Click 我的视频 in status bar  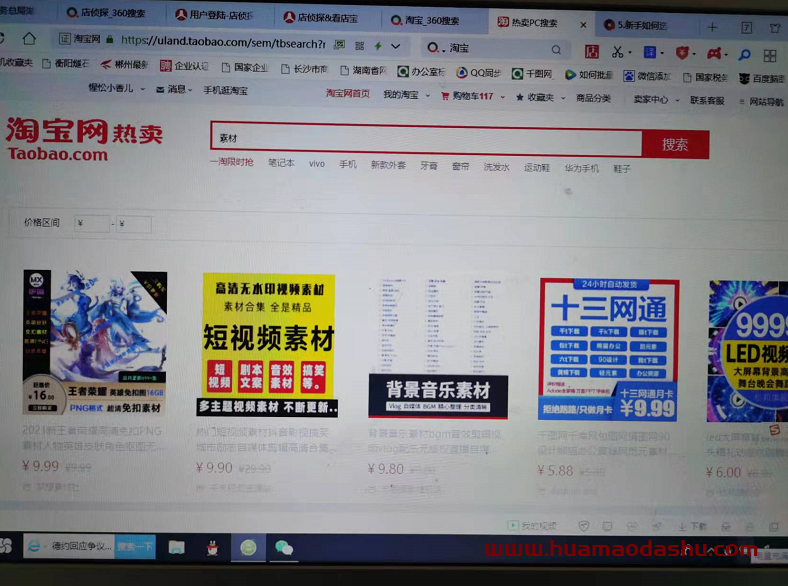(x=532, y=526)
